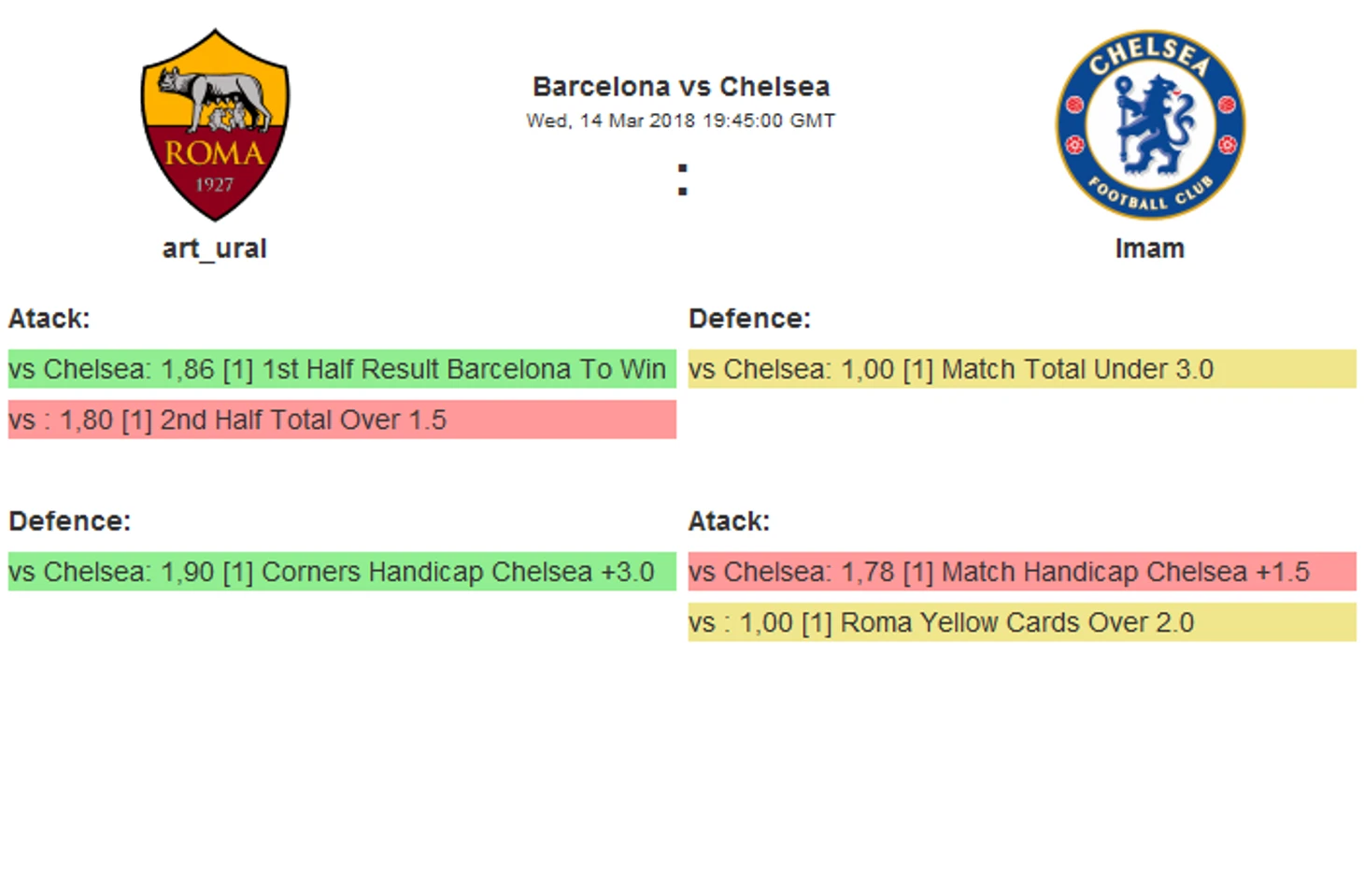Click the Chelsea Football Club crest
1364x896 pixels.
(x=1150, y=124)
